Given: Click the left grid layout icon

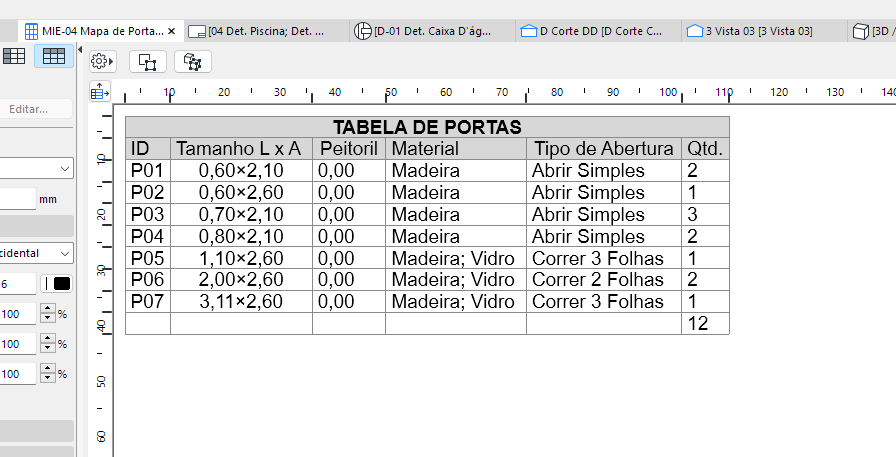Looking at the screenshot, I should (14, 56).
